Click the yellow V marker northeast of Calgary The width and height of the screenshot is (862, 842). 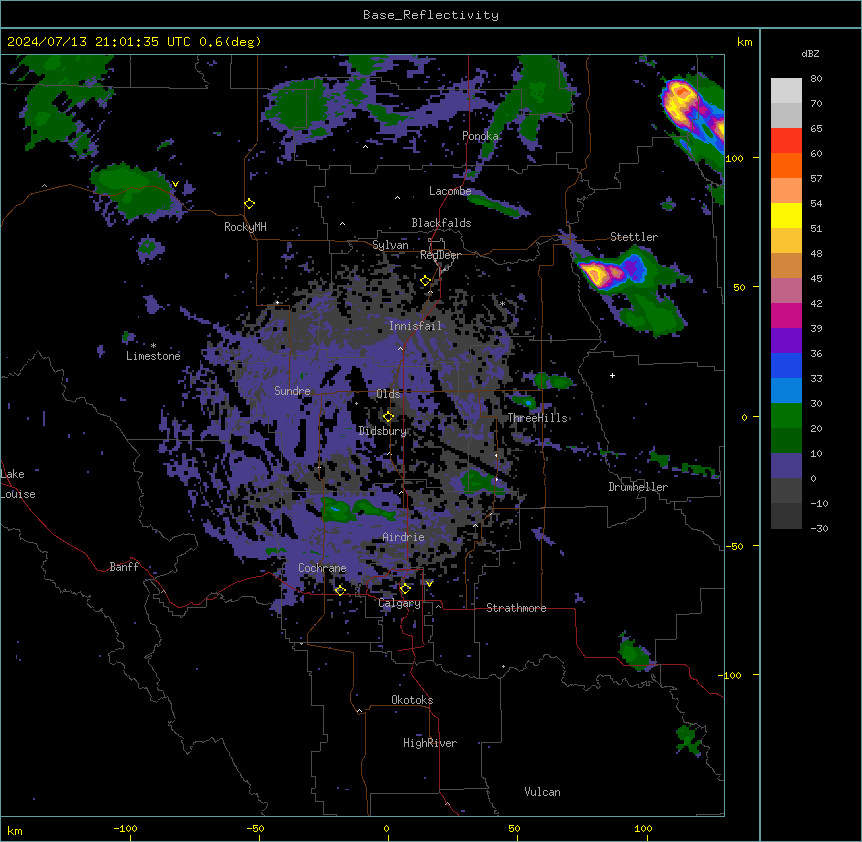click(429, 584)
